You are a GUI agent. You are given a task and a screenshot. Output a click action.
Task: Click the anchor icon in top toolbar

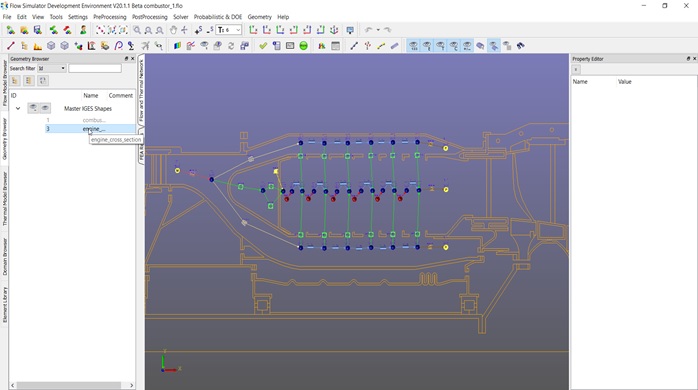[x=334, y=30]
